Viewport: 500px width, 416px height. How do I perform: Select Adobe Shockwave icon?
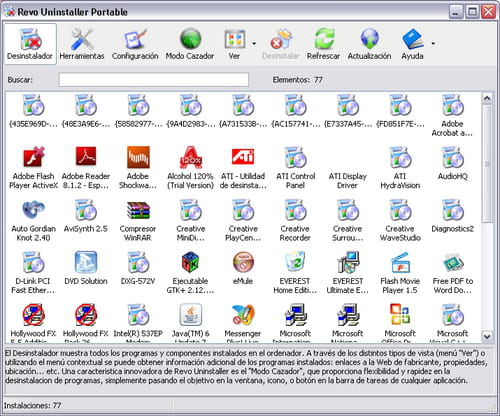(x=138, y=157)
